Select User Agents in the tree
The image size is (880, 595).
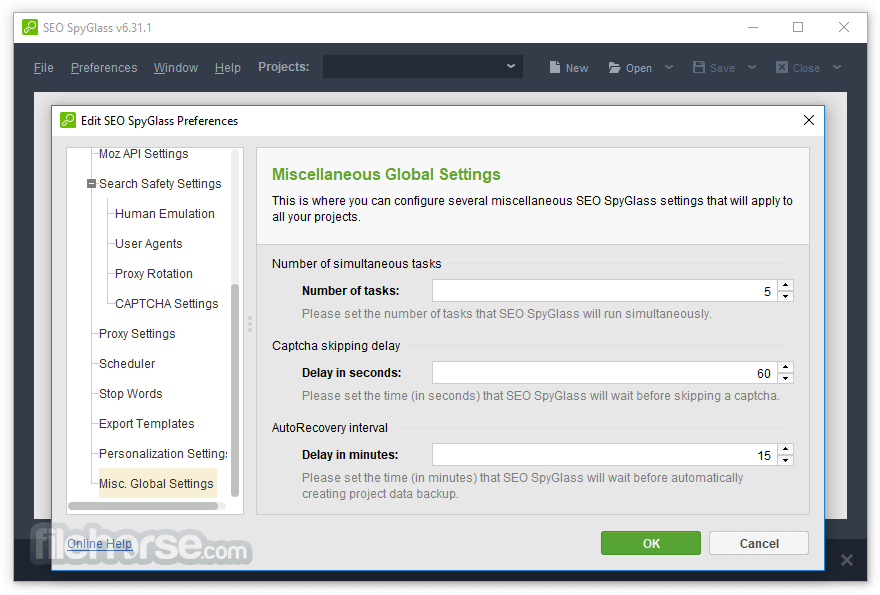pyautogui.click(x=149, y=244)
